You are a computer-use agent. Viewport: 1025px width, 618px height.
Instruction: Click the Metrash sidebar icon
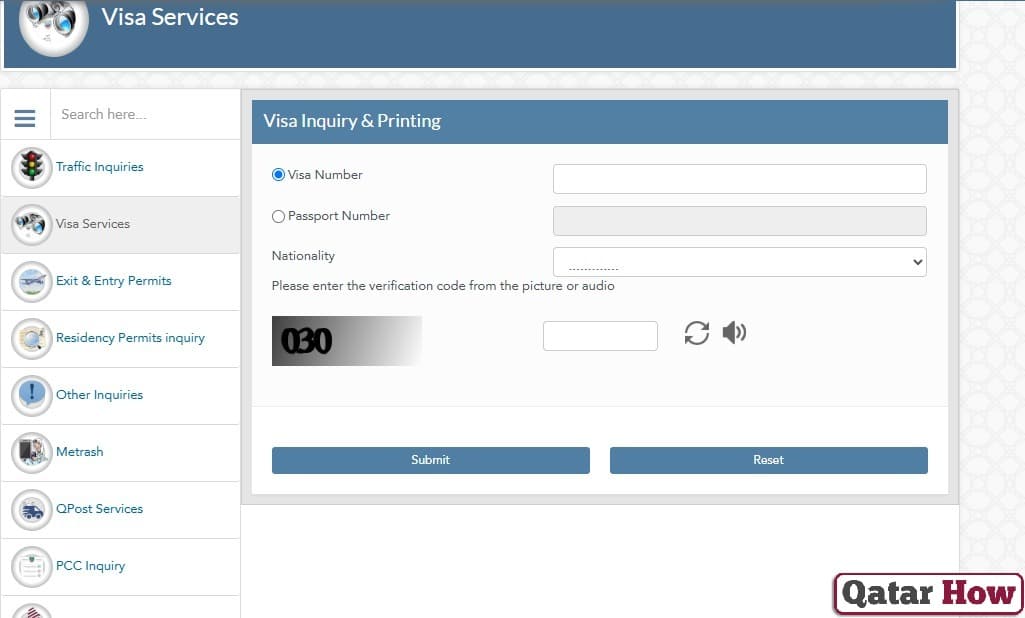(x=31, y=452)
